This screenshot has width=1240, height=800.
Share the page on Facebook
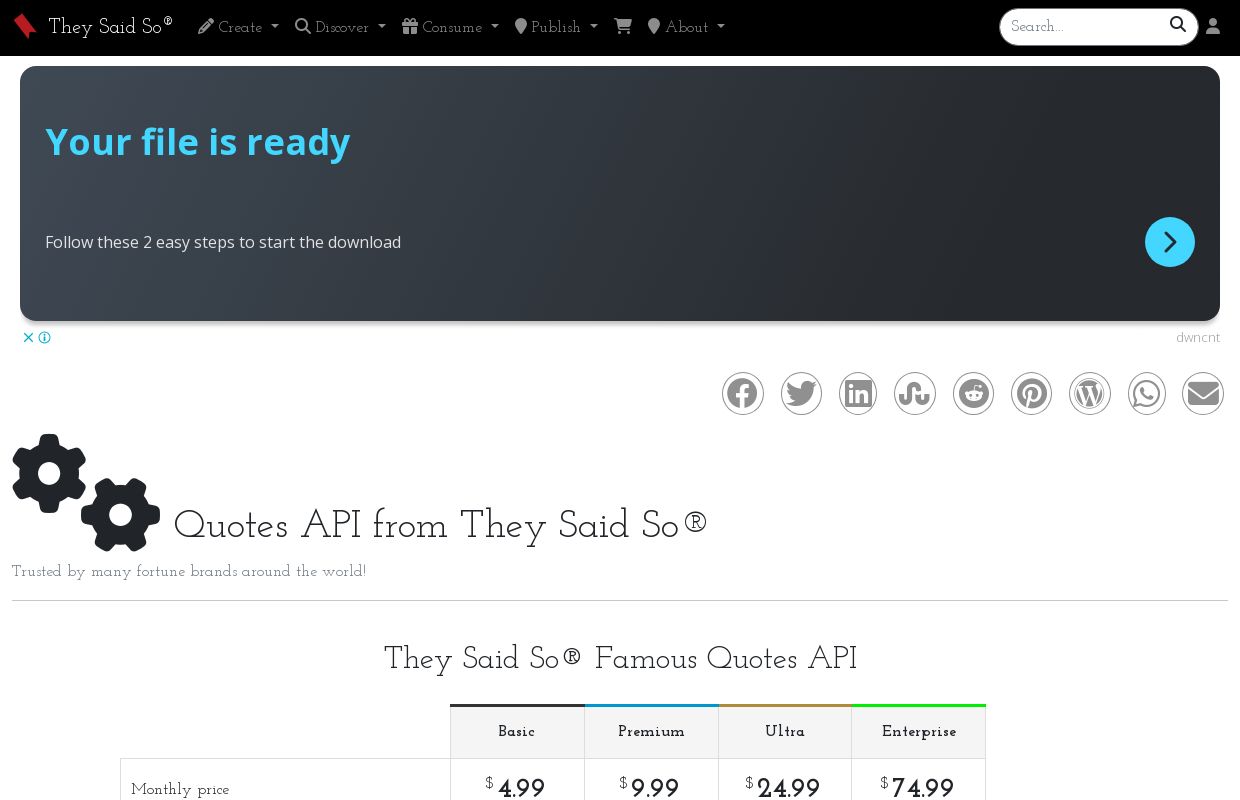[x=743, y=394]
